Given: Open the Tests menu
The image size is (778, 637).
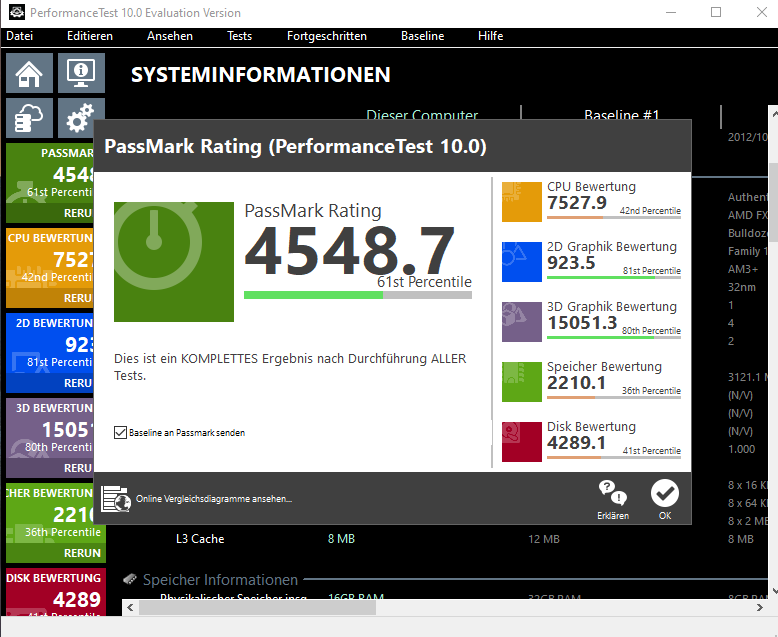Looking at the screenshot, I should (240, 36).
